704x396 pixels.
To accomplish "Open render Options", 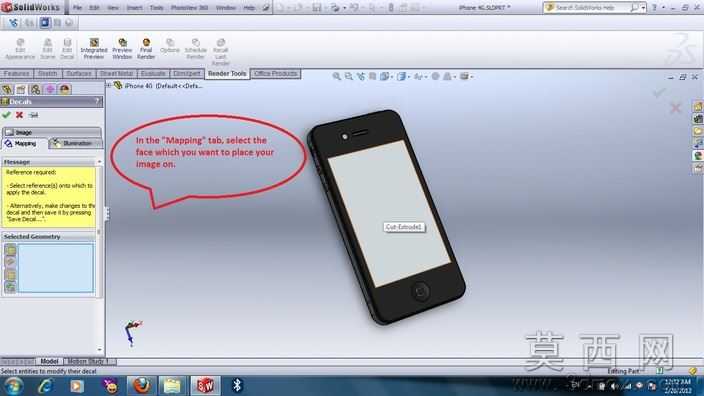I will tap(170, 46).
